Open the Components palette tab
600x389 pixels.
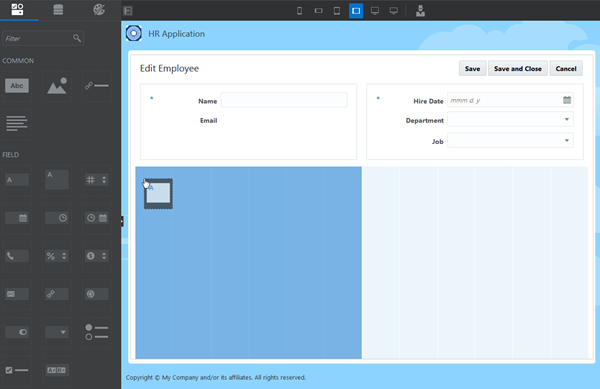pos(17,10)
